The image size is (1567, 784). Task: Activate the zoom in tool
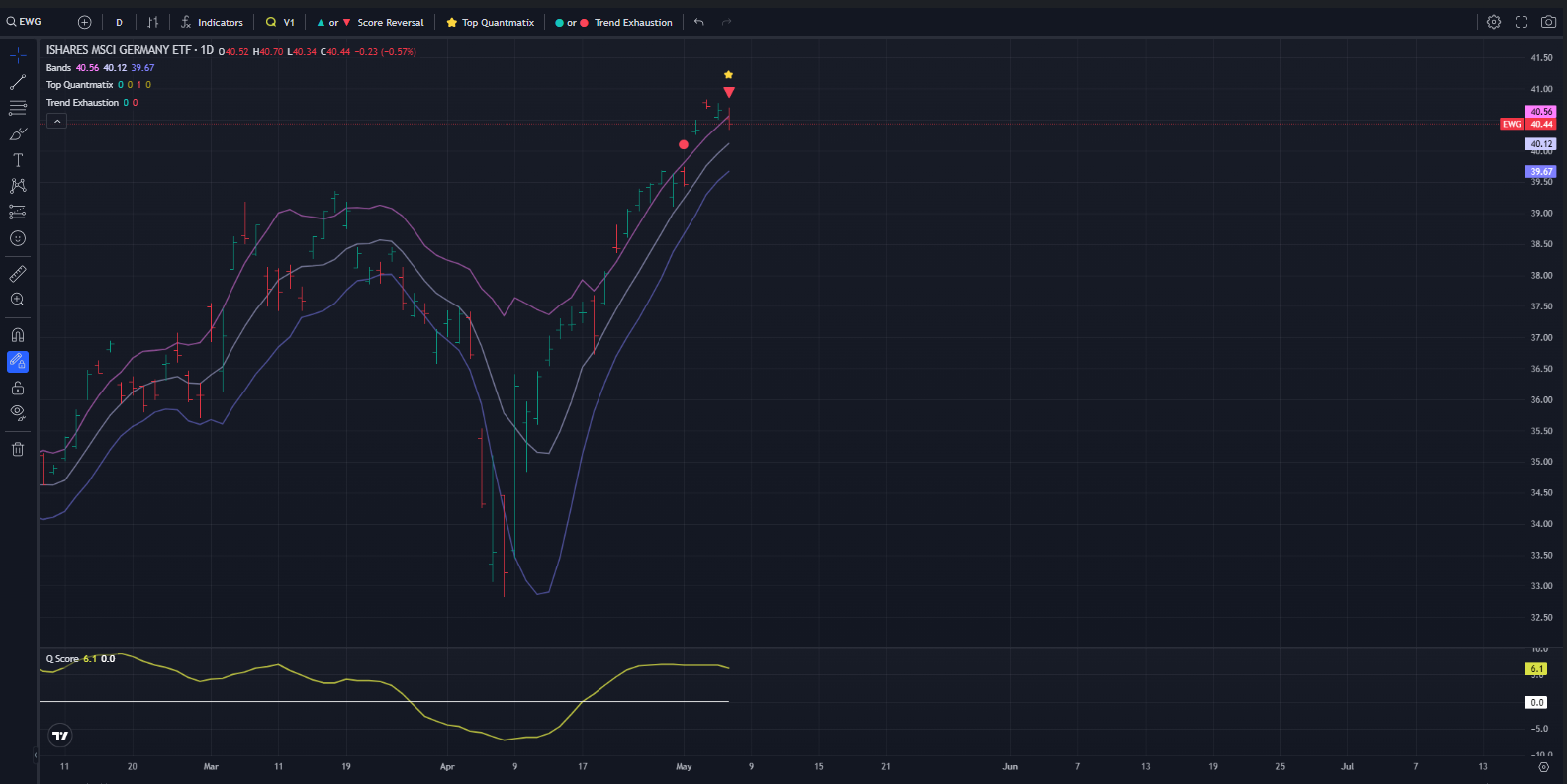[18, 300]
